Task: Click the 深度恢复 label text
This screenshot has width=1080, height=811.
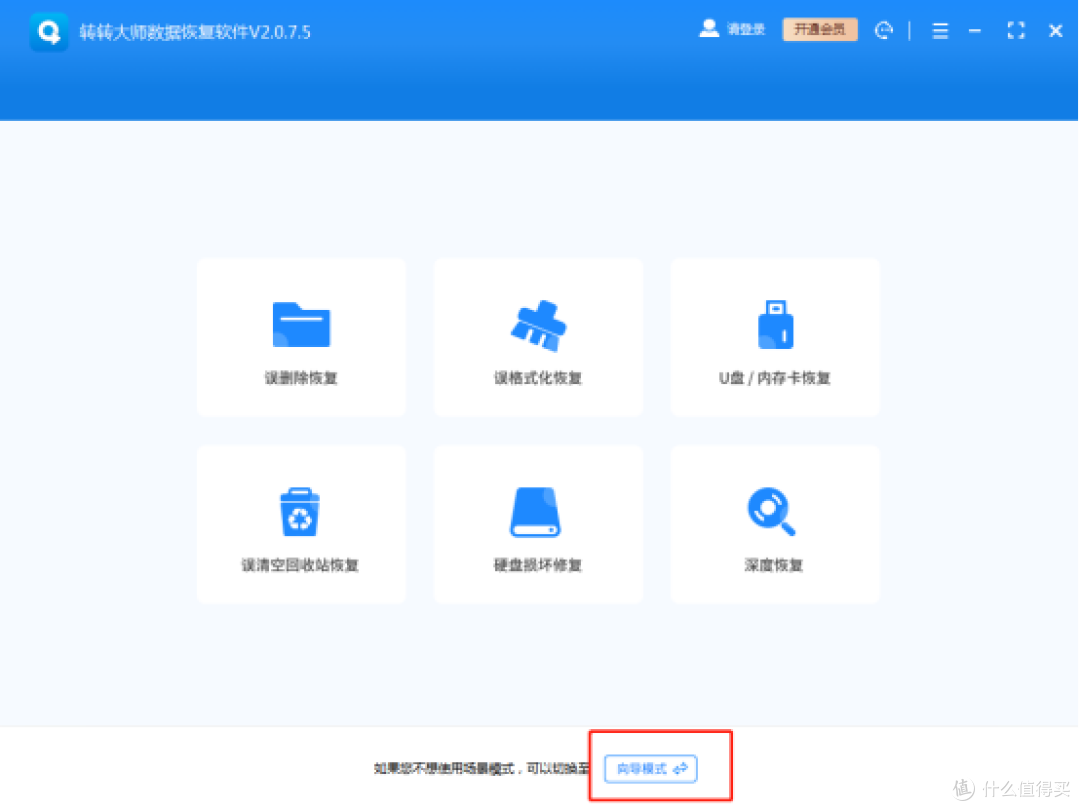Action: pos(773,565)
